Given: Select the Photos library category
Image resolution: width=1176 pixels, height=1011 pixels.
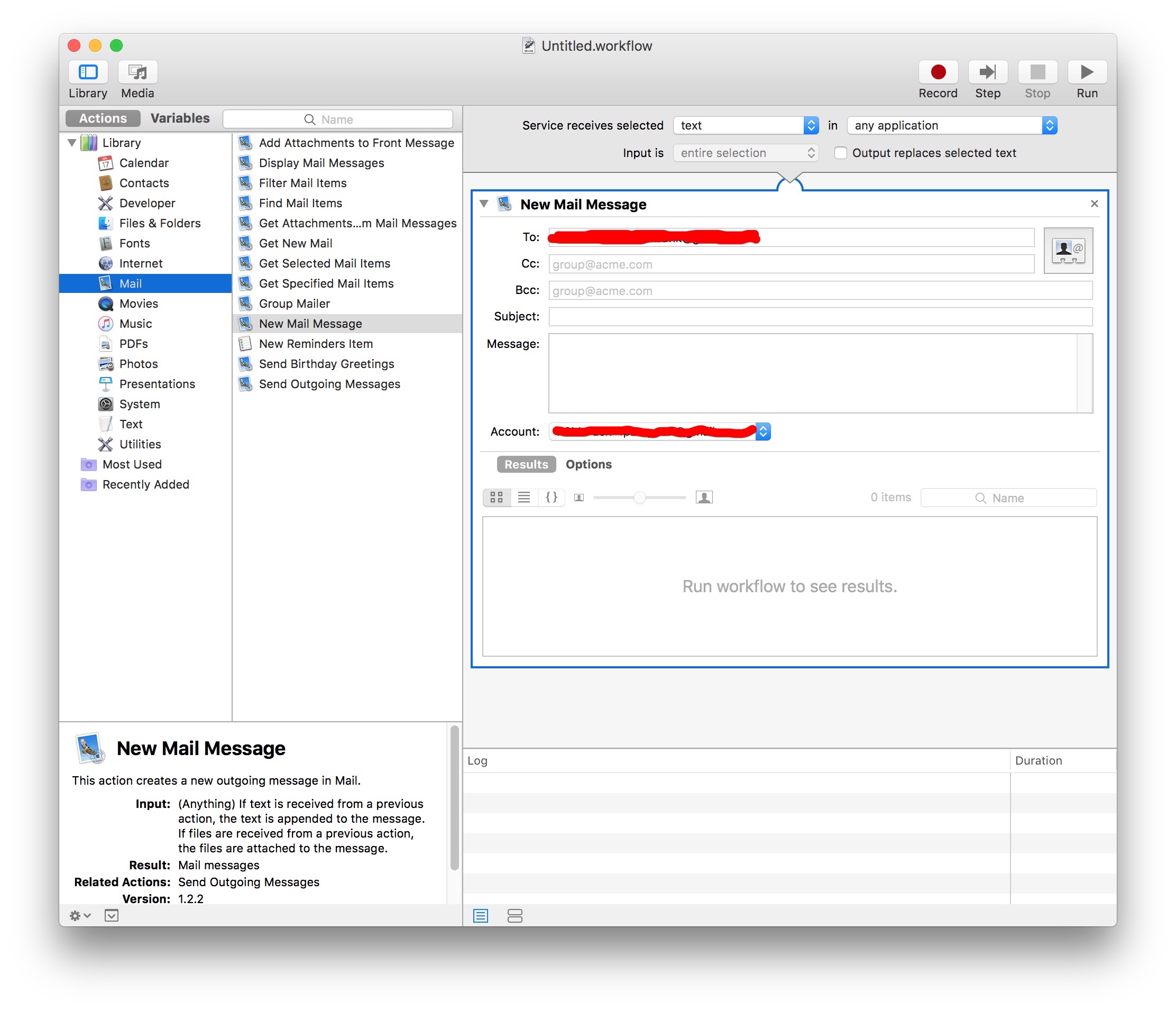Looking at the screenshot, I should 139,364.
